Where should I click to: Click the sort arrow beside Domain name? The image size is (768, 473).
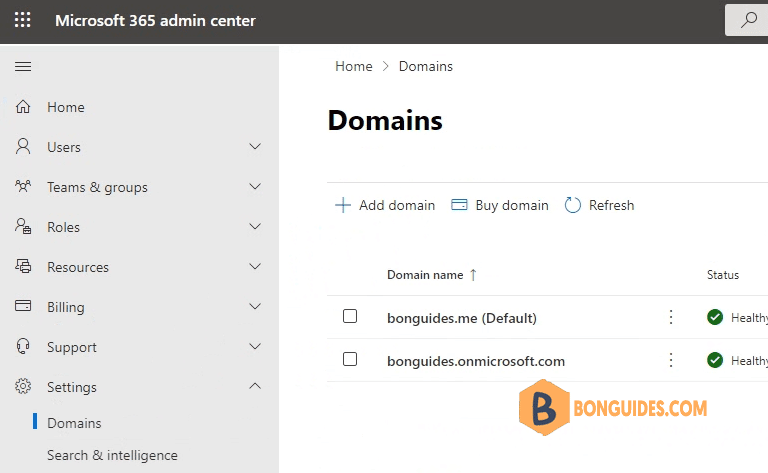(x=473, y=275)
